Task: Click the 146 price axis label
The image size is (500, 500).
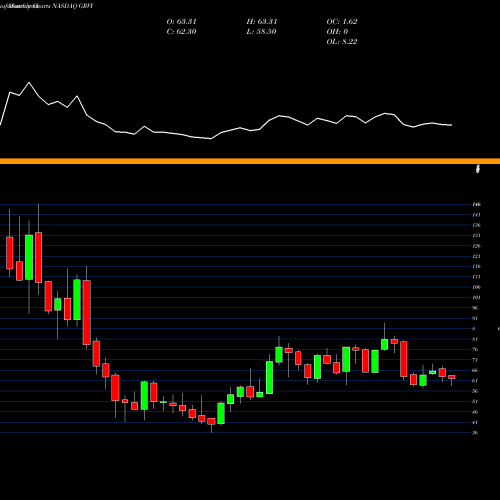Action: click(x=476, y=204)
